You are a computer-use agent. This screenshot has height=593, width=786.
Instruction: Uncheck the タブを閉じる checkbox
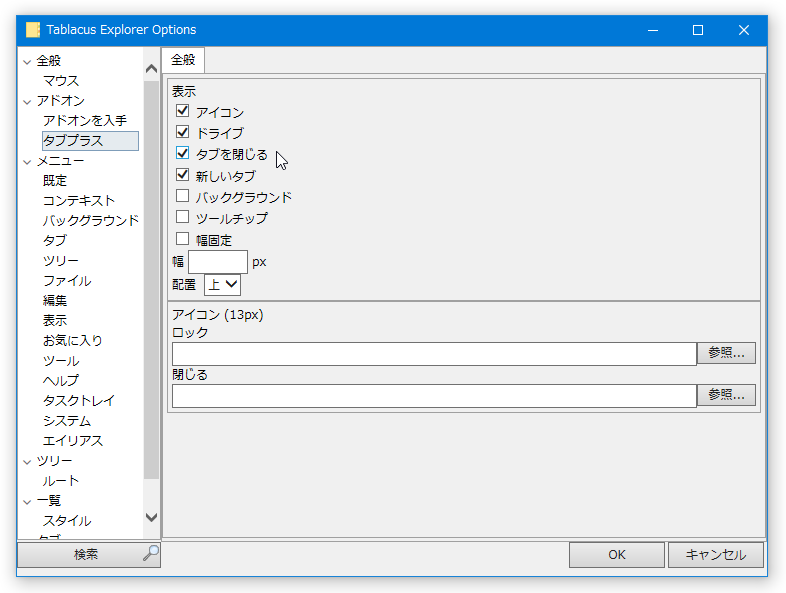[x=182, y=153]
